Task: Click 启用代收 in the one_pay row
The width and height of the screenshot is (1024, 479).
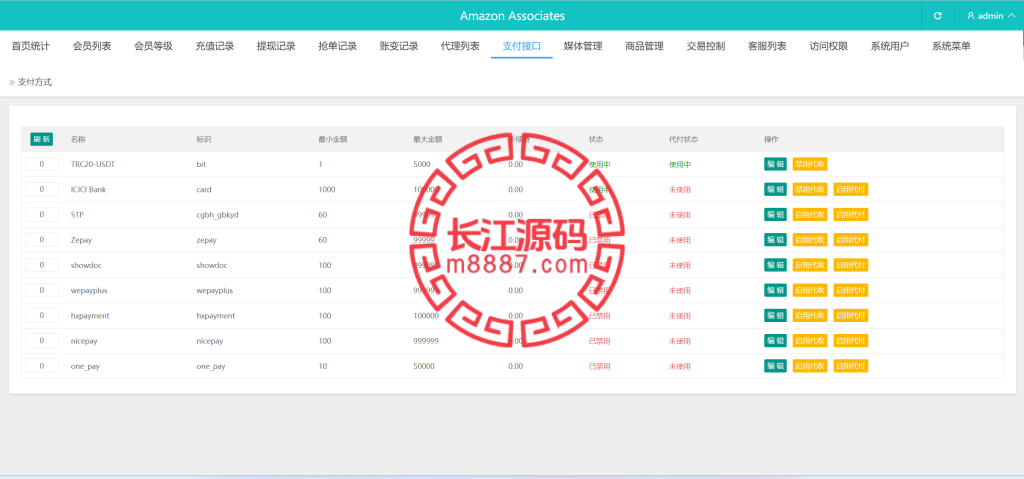Action: (810, 366)
